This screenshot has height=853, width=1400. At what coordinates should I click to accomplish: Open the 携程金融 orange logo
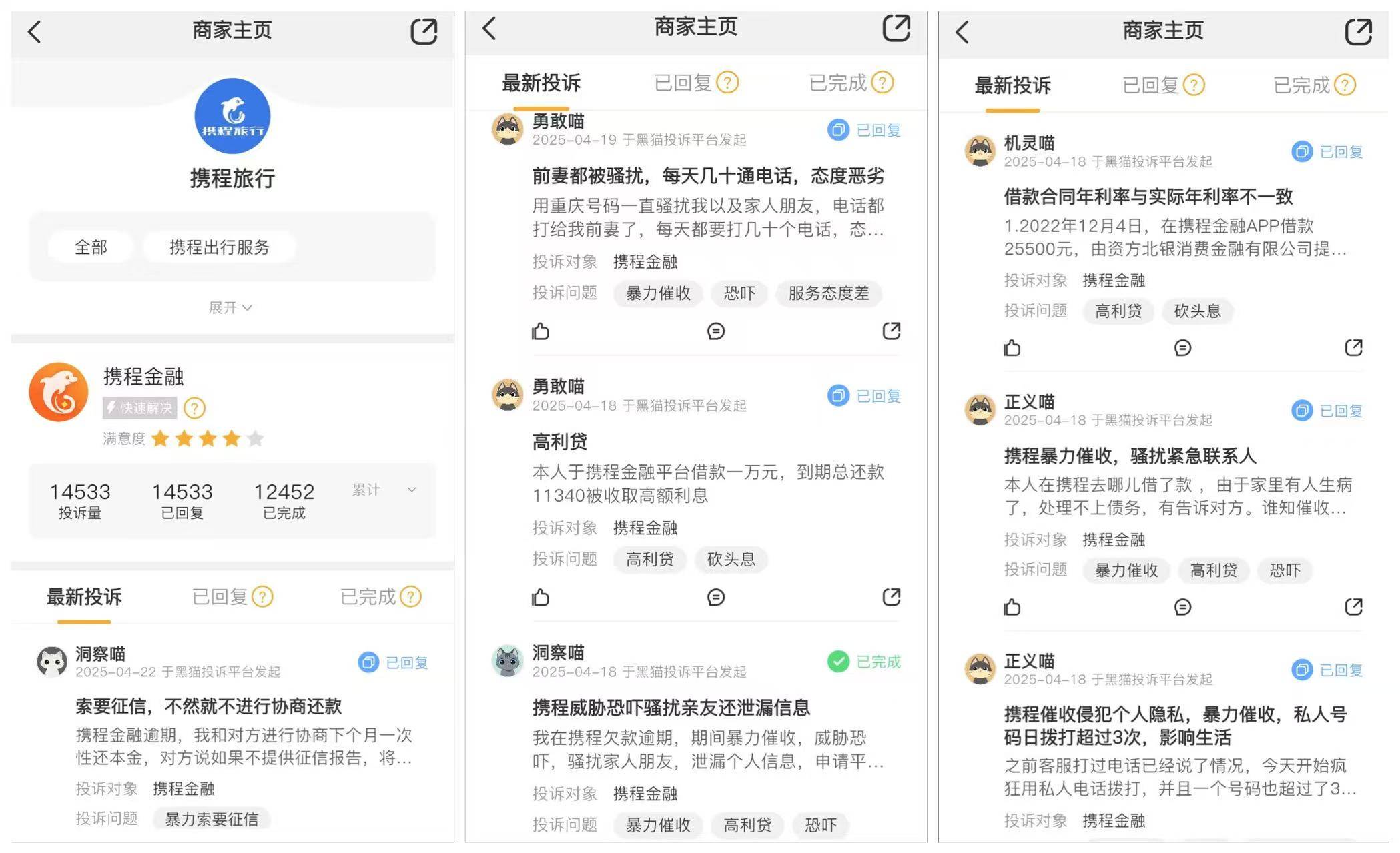[x=59, y=392]
